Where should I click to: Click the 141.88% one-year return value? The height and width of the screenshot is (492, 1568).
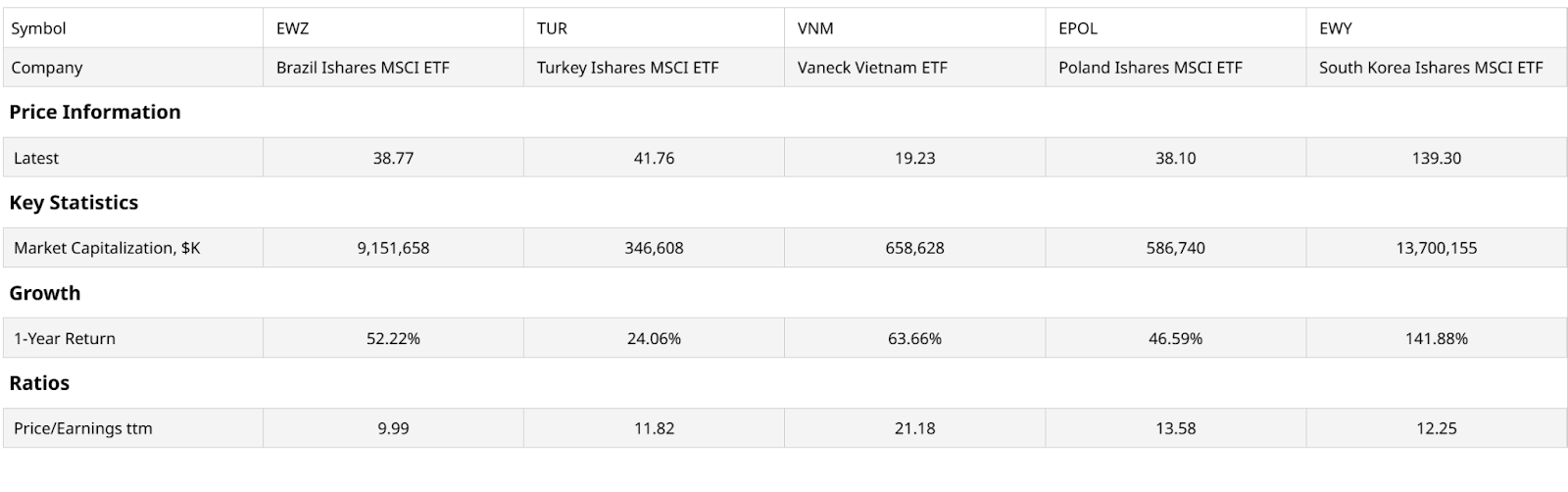pos(1436,338)
